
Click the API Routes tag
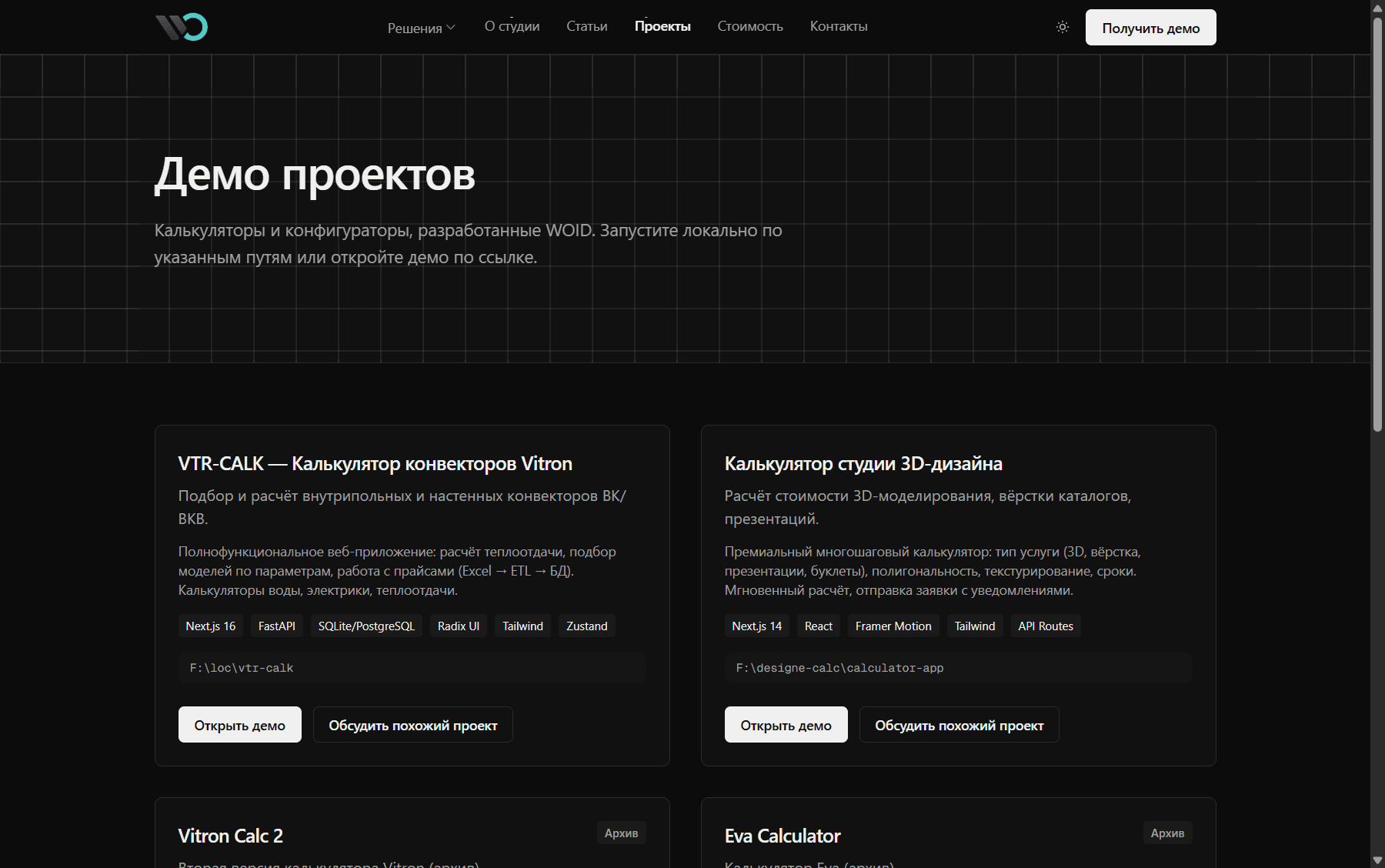point(1046,626)
